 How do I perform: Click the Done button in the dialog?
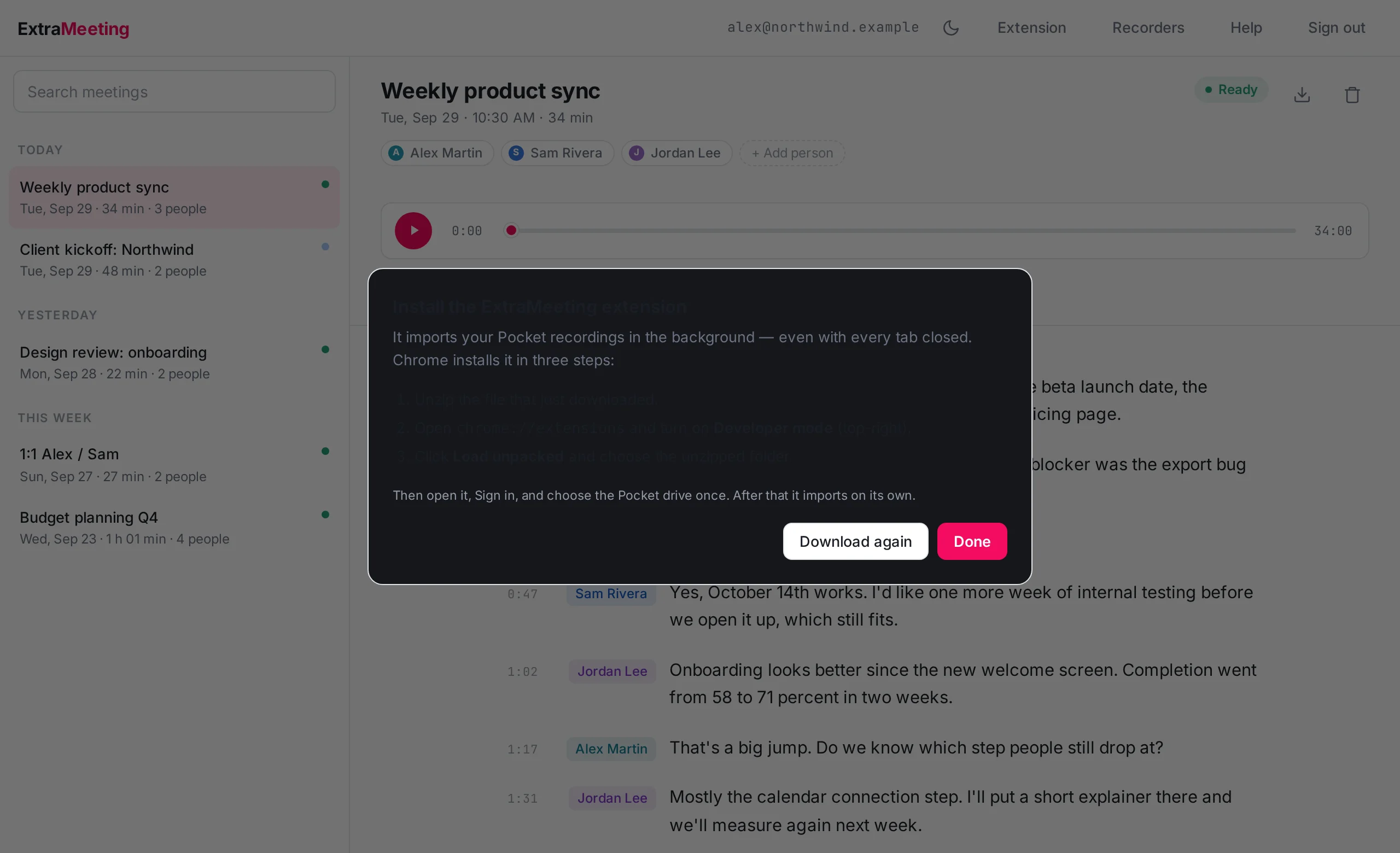click(972, 541)
